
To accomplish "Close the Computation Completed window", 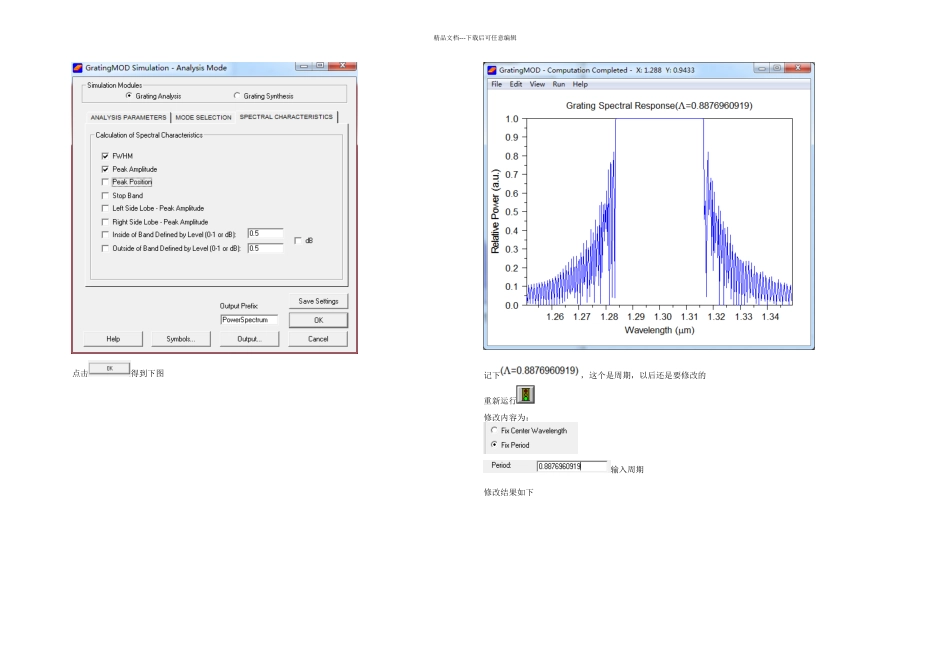I will (x=798, y=68).
